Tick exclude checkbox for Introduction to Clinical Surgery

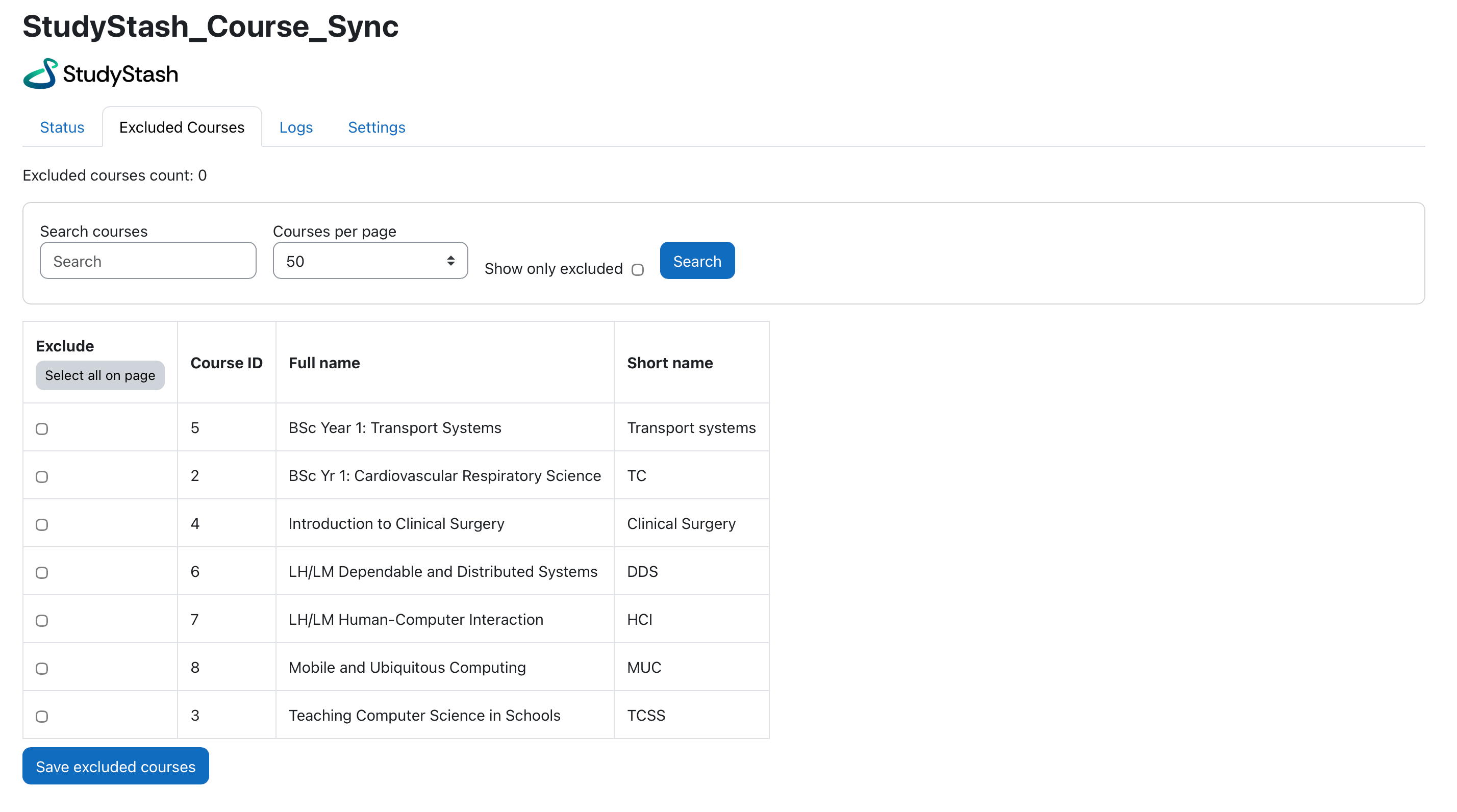(42, 525)
